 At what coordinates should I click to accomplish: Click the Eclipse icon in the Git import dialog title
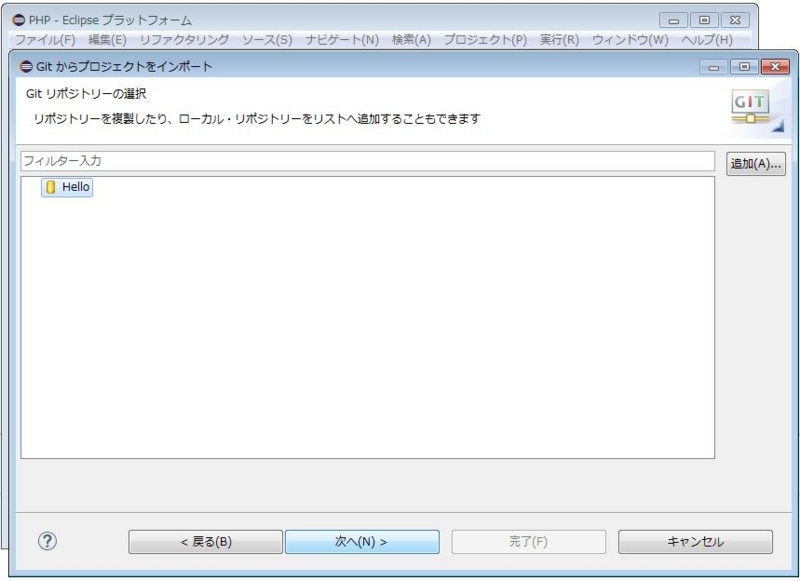26,66
